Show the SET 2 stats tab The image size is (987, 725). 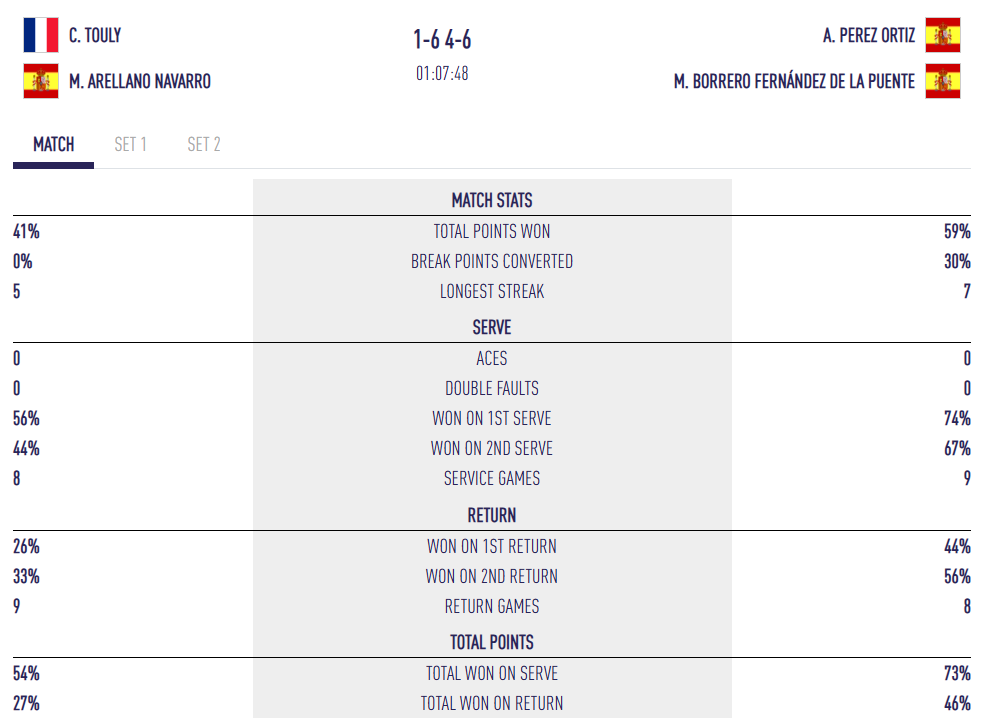(204, 145)
